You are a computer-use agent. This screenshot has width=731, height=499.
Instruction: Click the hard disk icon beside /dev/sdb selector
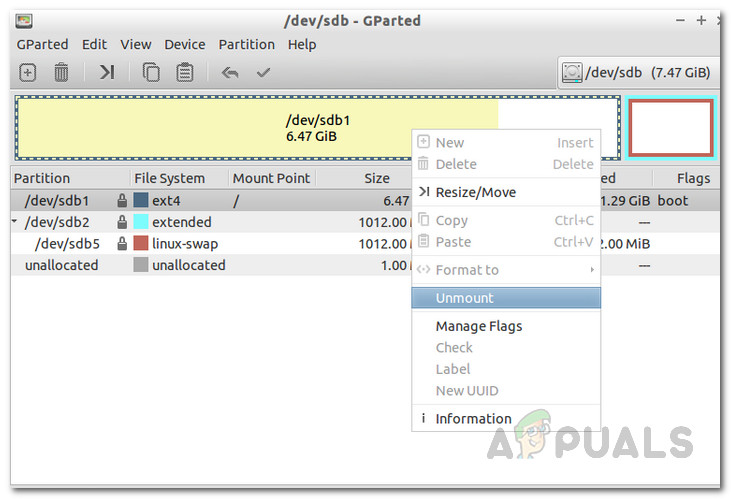tap(572, 73)
